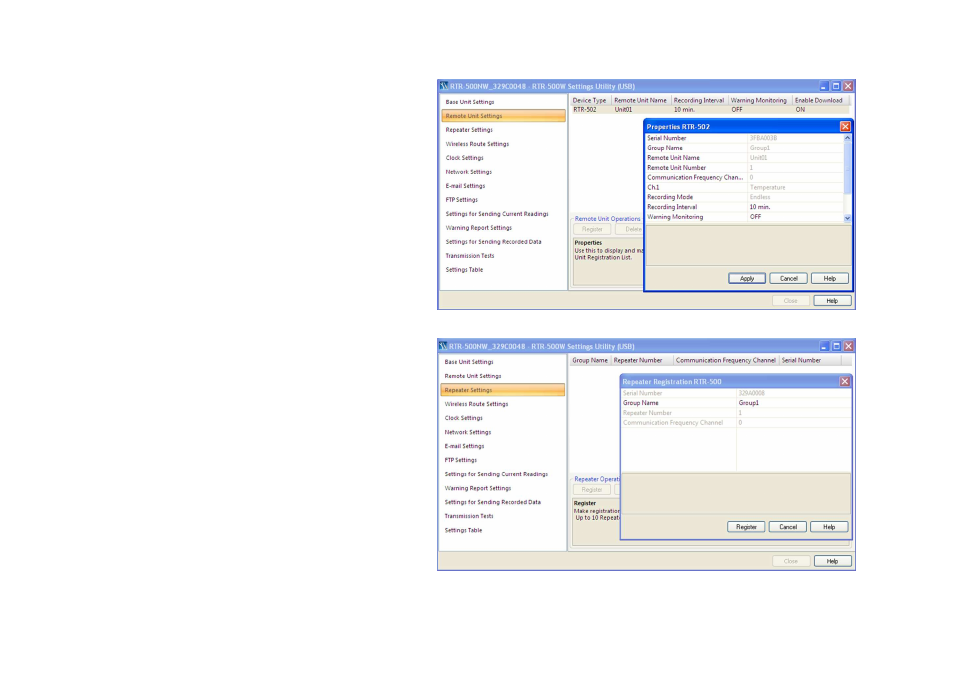This screenshot has width=954, height=674.
Task: Open Warning Report Settings behind Repeater Registration
Action: pos(478,488)
